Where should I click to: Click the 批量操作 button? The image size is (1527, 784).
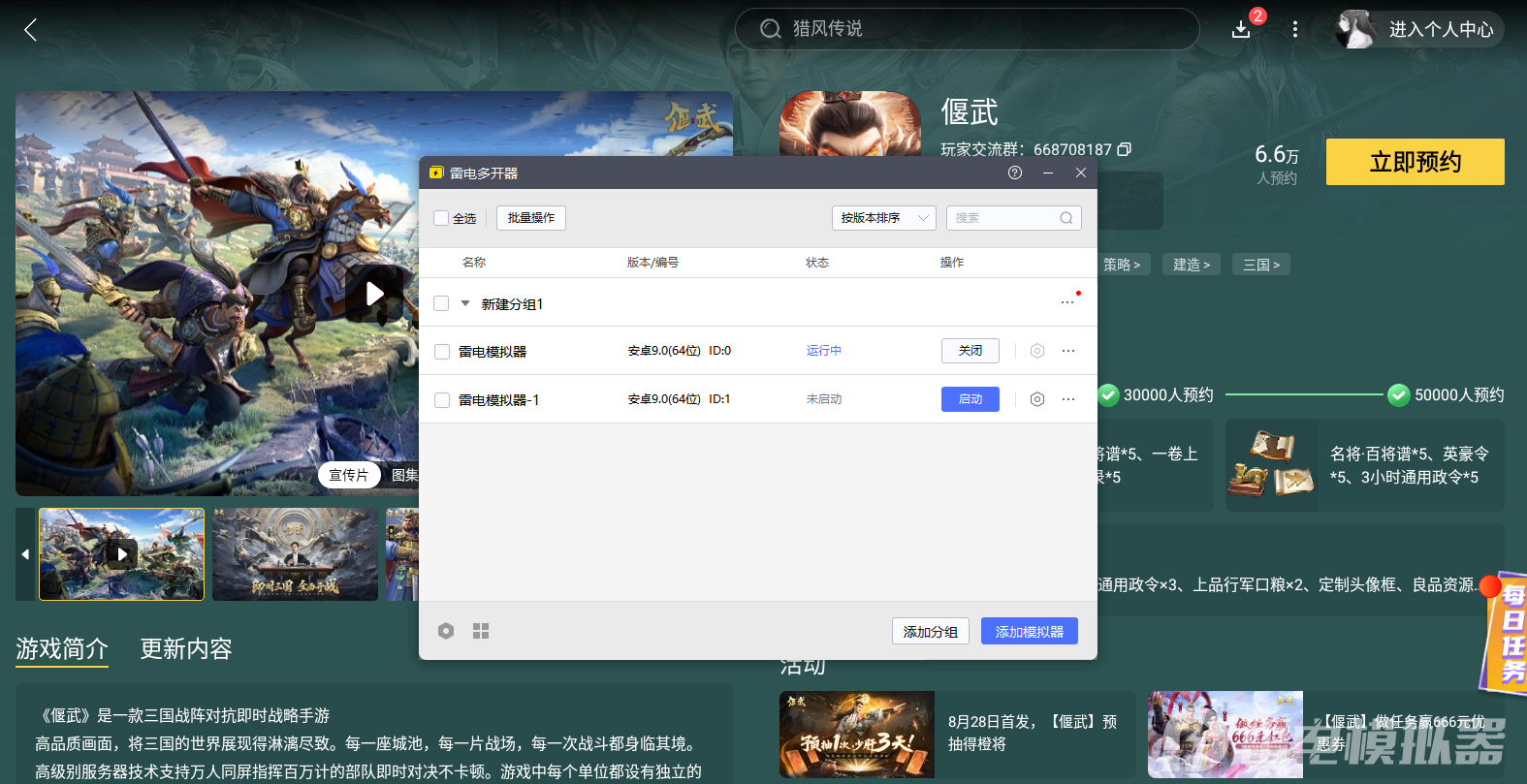click(531, 218)
